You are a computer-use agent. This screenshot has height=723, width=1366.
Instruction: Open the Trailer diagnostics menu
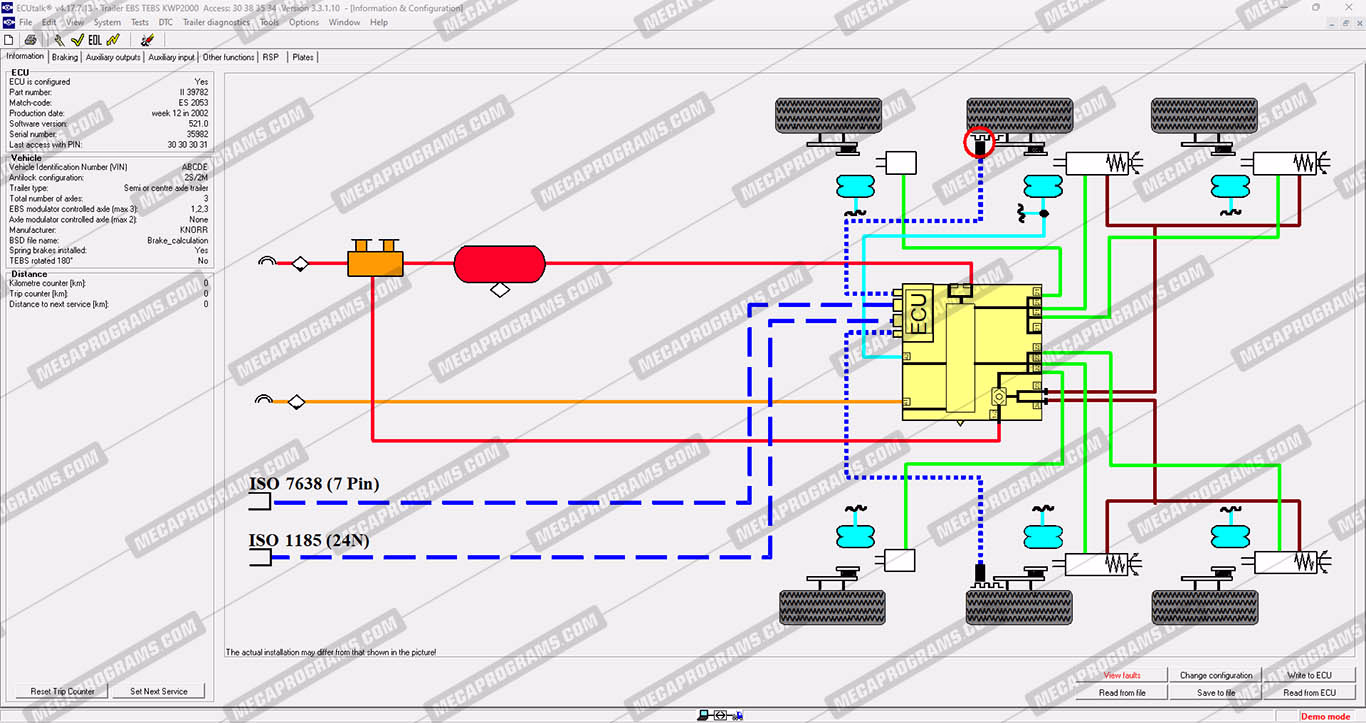point(216,22)
